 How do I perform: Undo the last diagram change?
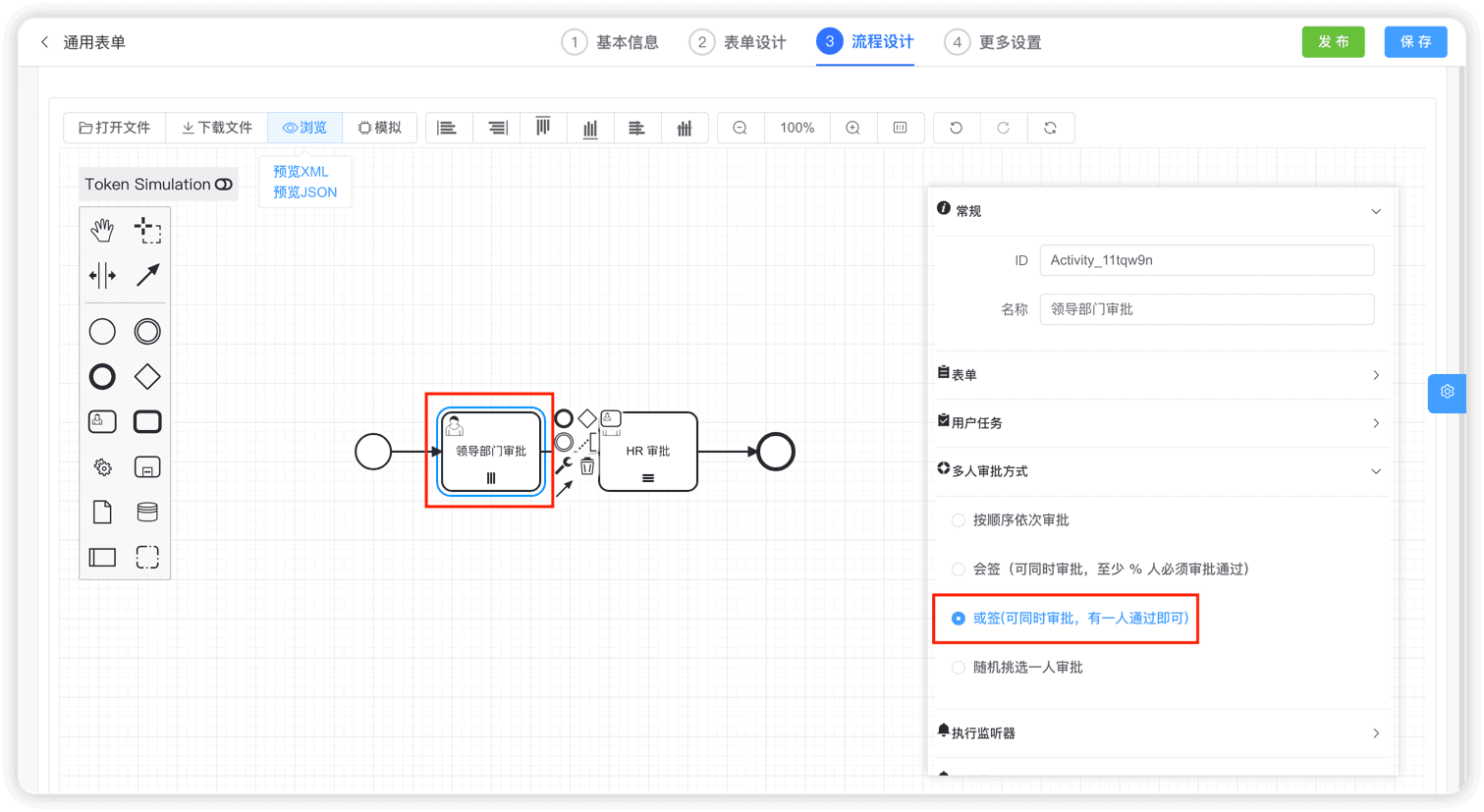tap(957, 128)
